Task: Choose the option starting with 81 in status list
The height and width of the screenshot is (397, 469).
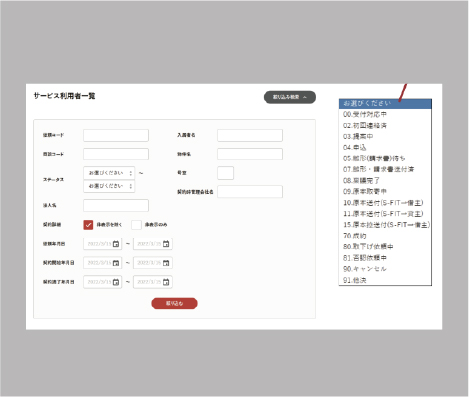Action: click(385, 258)
